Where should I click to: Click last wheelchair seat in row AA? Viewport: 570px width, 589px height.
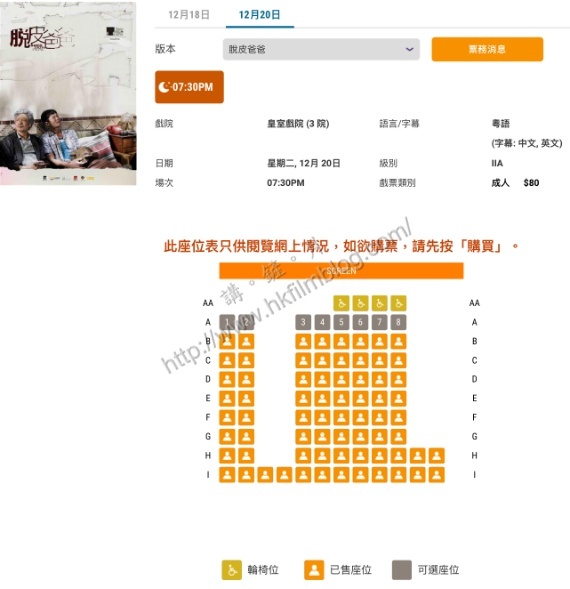point(398,303)
